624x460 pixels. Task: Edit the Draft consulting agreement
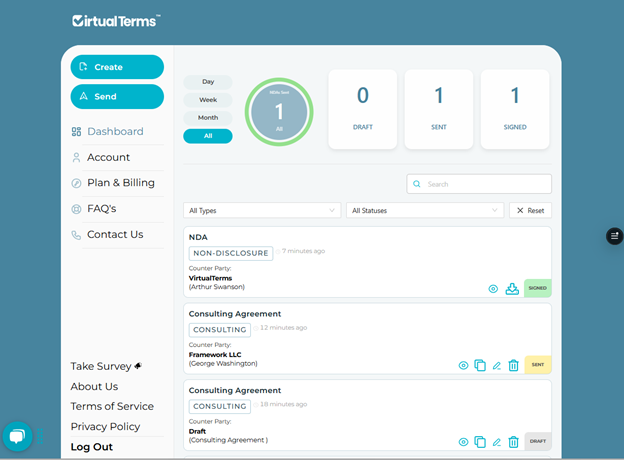(497, 442)
